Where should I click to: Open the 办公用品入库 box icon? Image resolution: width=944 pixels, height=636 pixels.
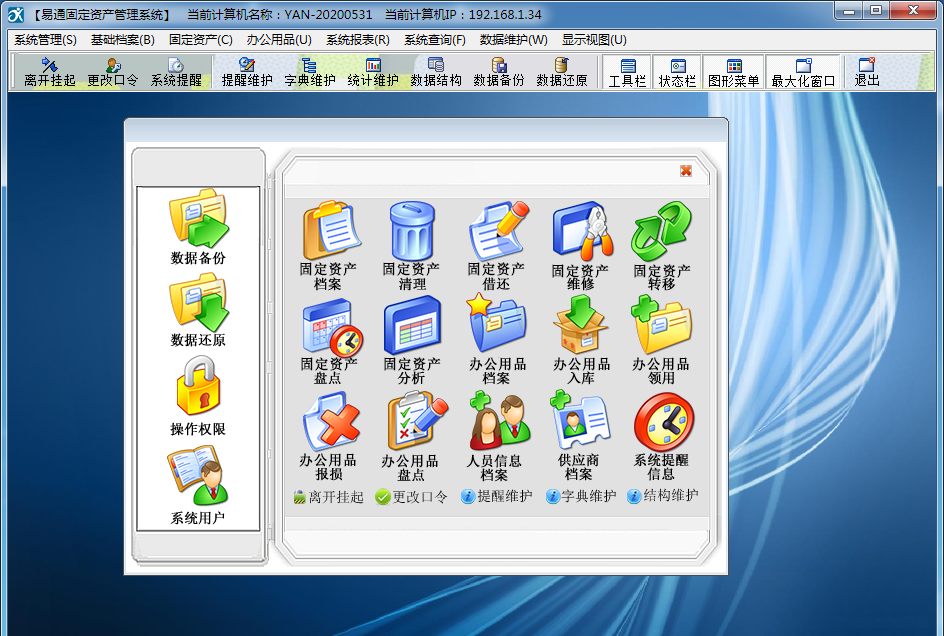click(582, 340)
